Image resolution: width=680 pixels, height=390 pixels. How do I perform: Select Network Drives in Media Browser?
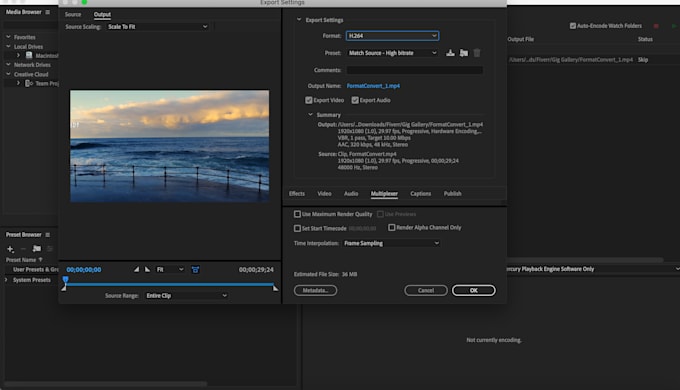[32, 65]
